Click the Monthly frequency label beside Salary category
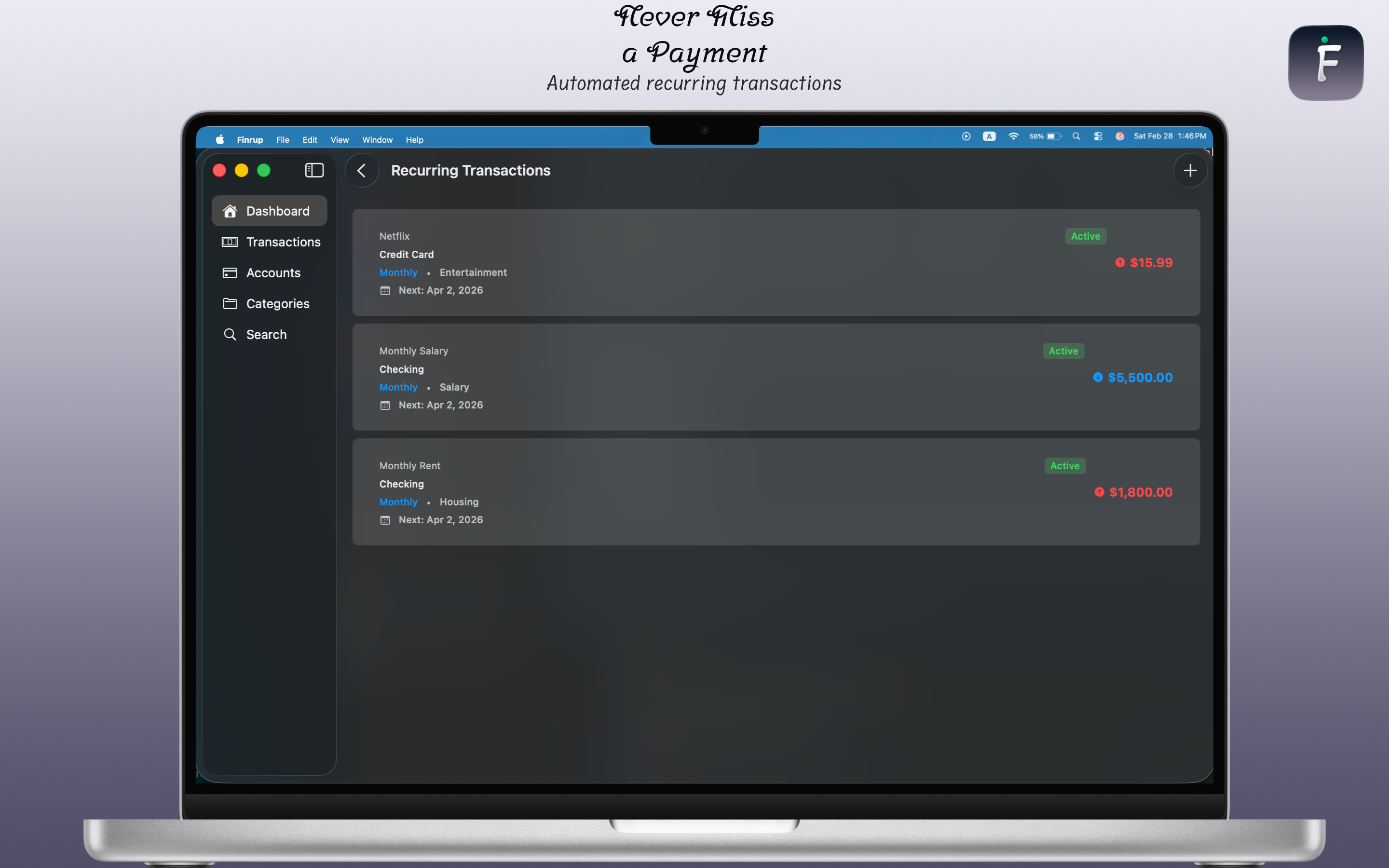This screenshot has height=868, width=1389. (x=398, y=387)
